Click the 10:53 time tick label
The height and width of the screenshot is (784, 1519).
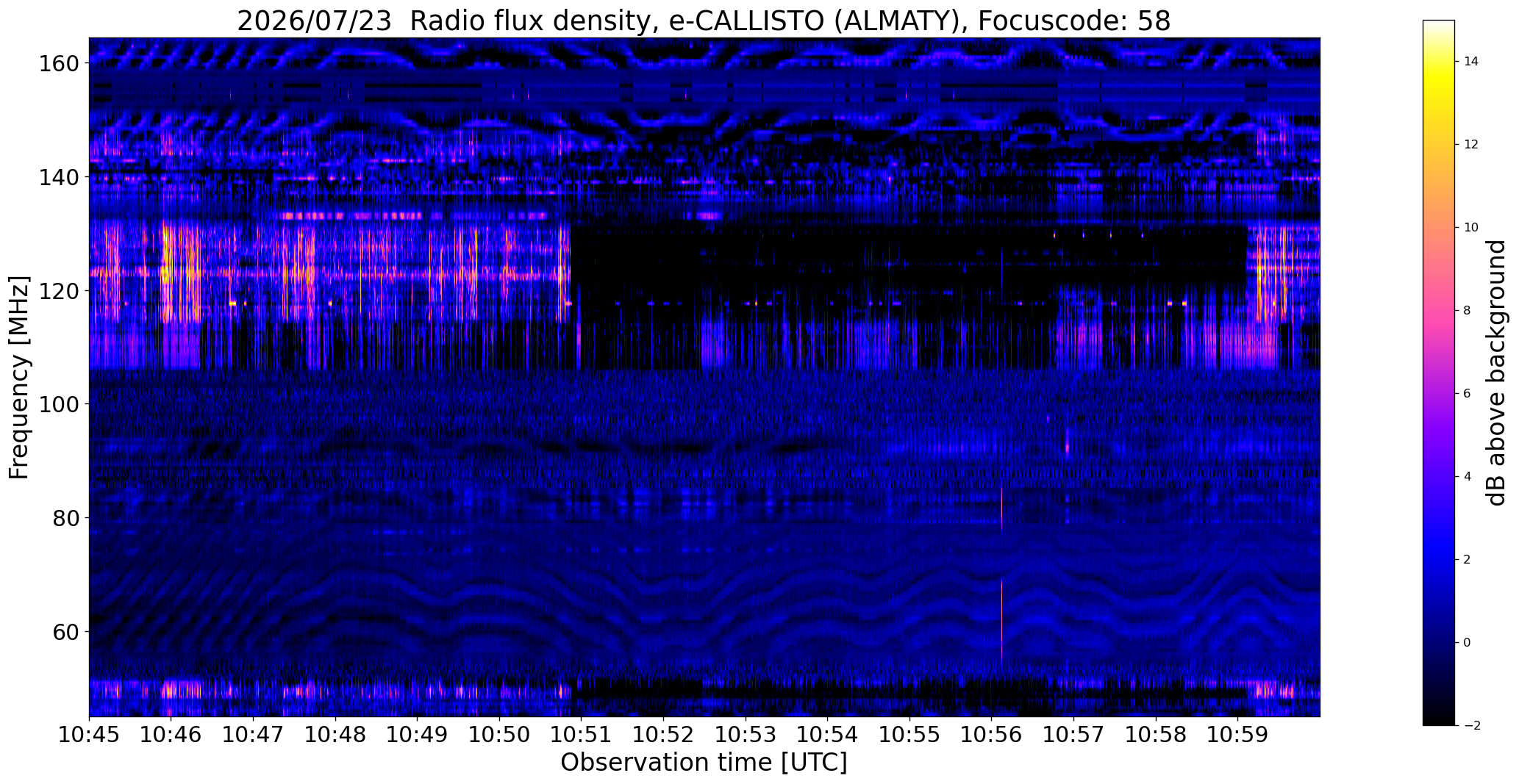pos(746,736)
